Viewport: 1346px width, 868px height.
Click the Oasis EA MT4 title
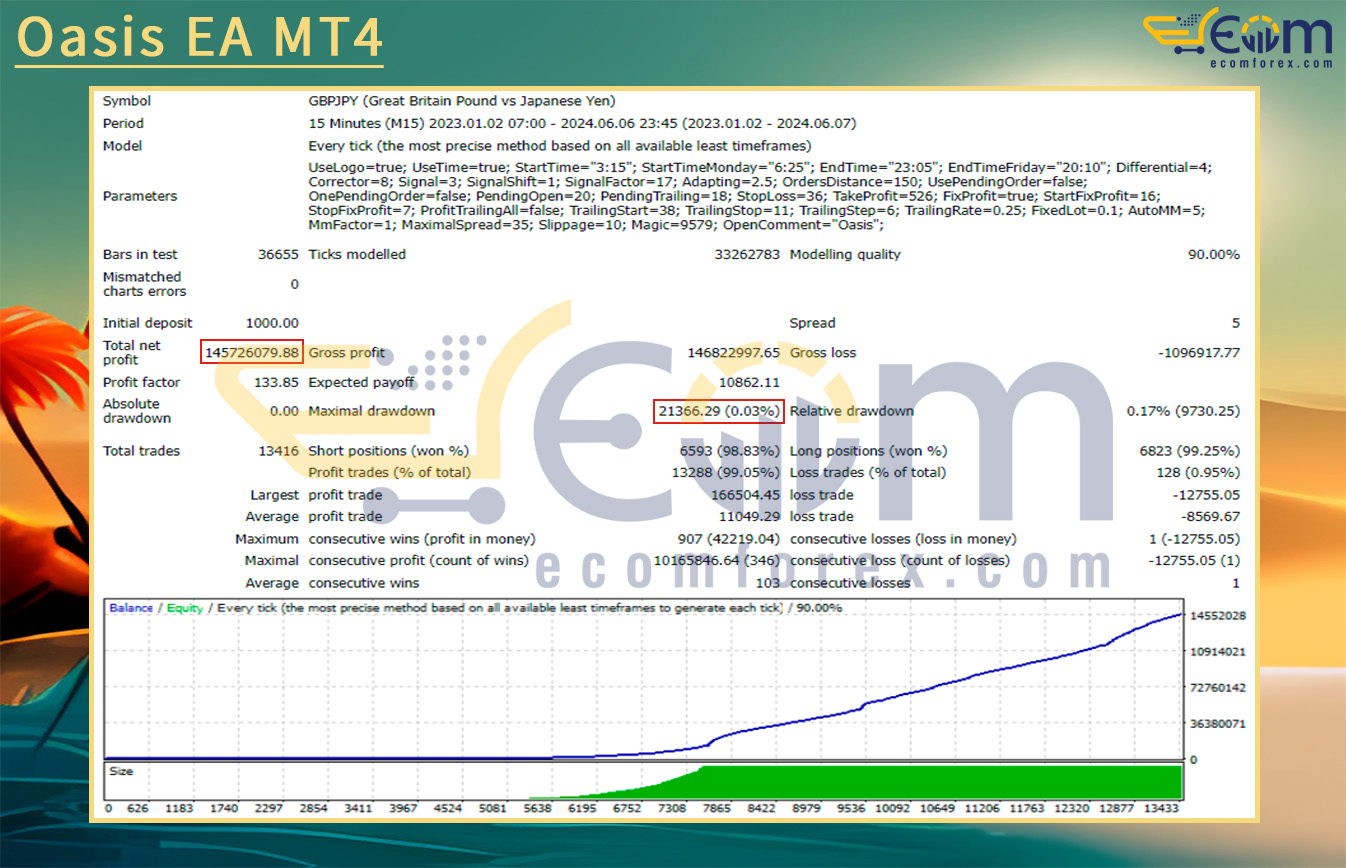click(200, 37)
